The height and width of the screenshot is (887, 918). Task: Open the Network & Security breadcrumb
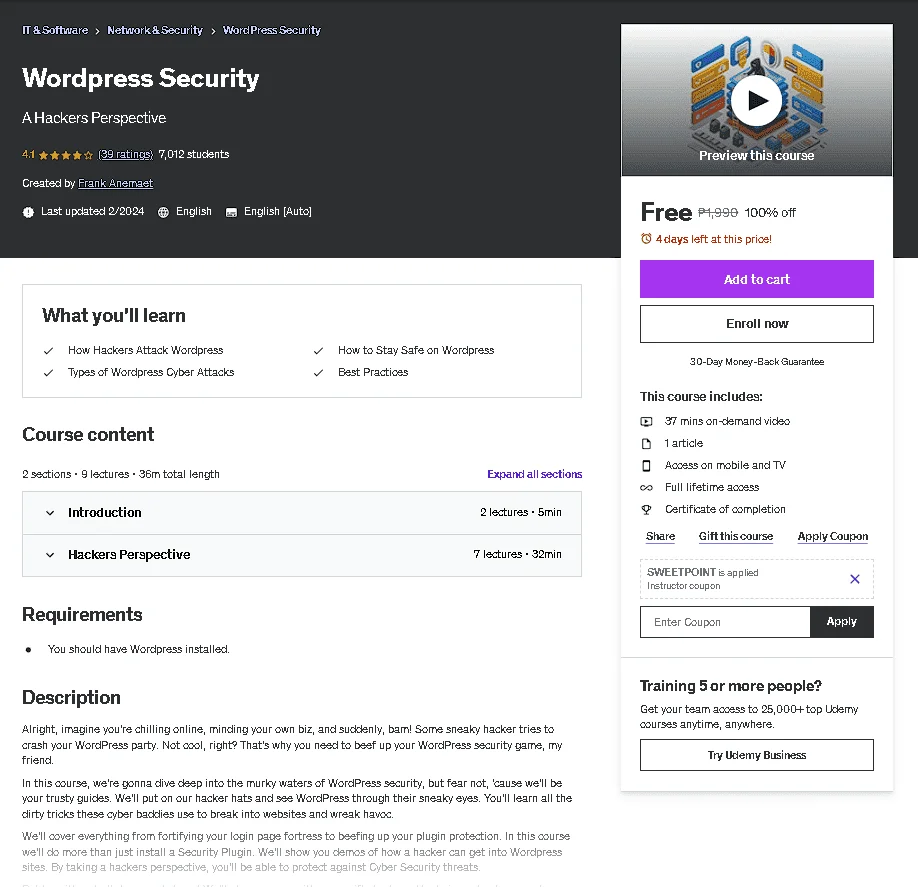pyautogui.click(x=155, y=30)
